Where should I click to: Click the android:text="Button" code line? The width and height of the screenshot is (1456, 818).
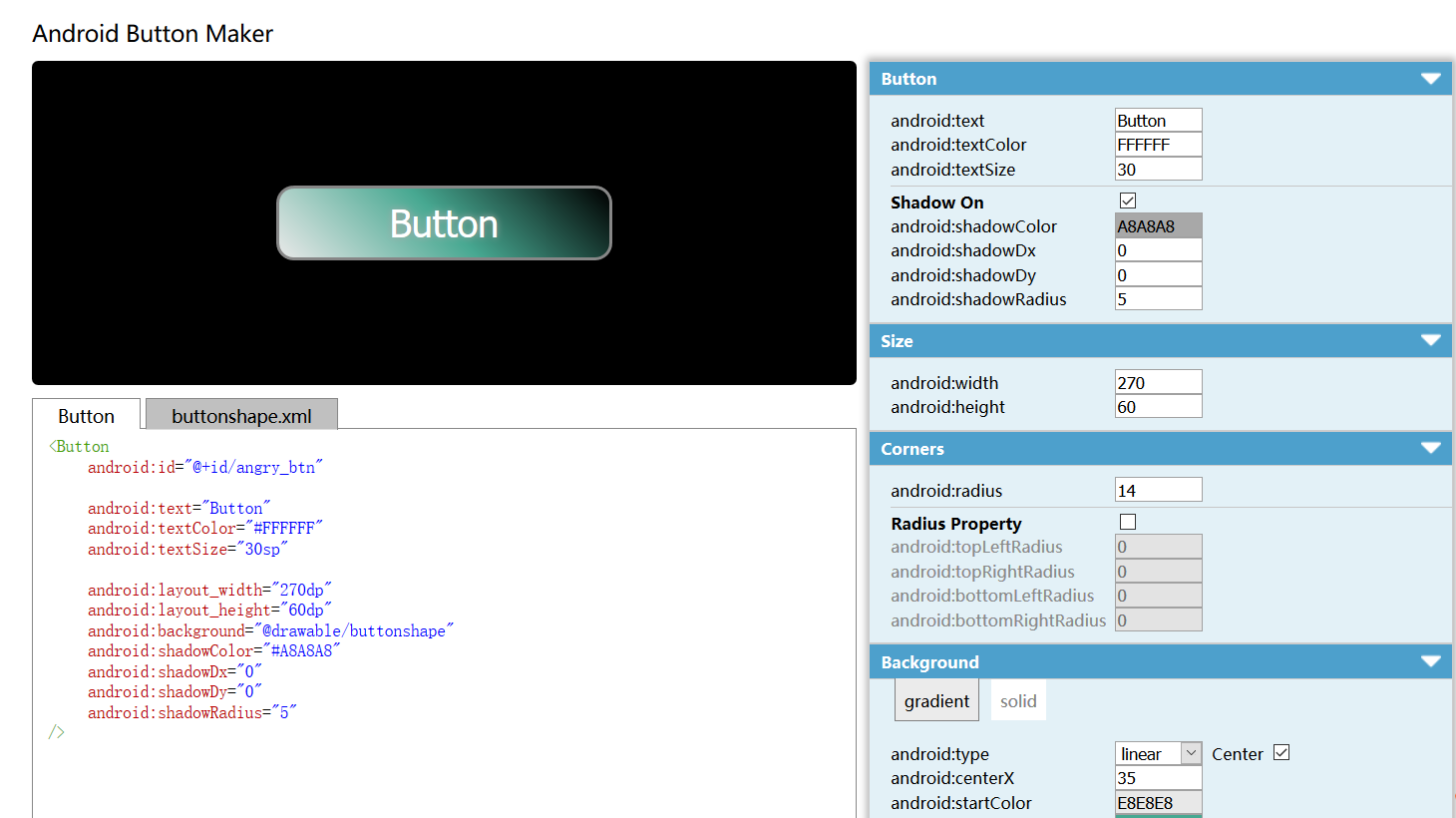(x=180, y=508)
